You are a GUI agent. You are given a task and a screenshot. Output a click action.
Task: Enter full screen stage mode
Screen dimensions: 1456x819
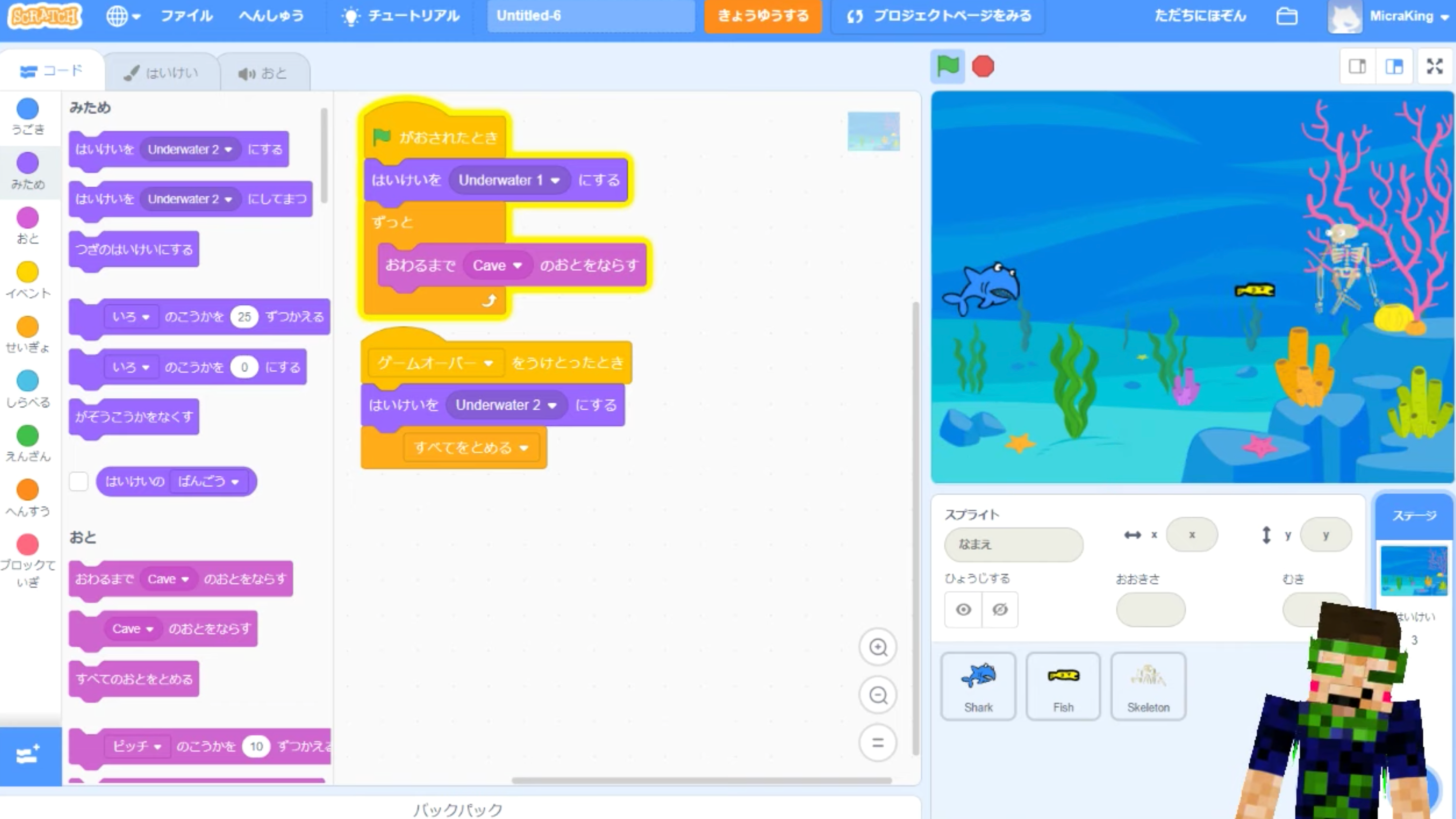coord(1434,66)
